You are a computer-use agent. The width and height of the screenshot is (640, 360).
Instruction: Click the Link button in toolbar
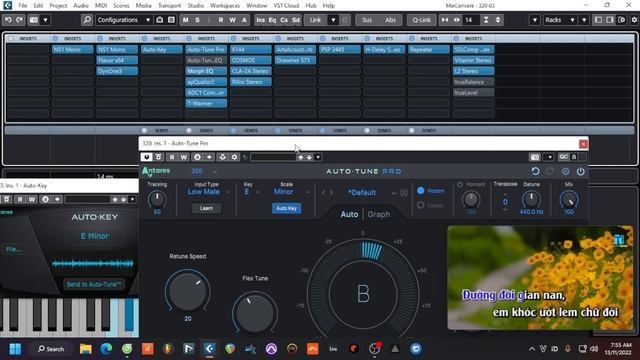316,20
